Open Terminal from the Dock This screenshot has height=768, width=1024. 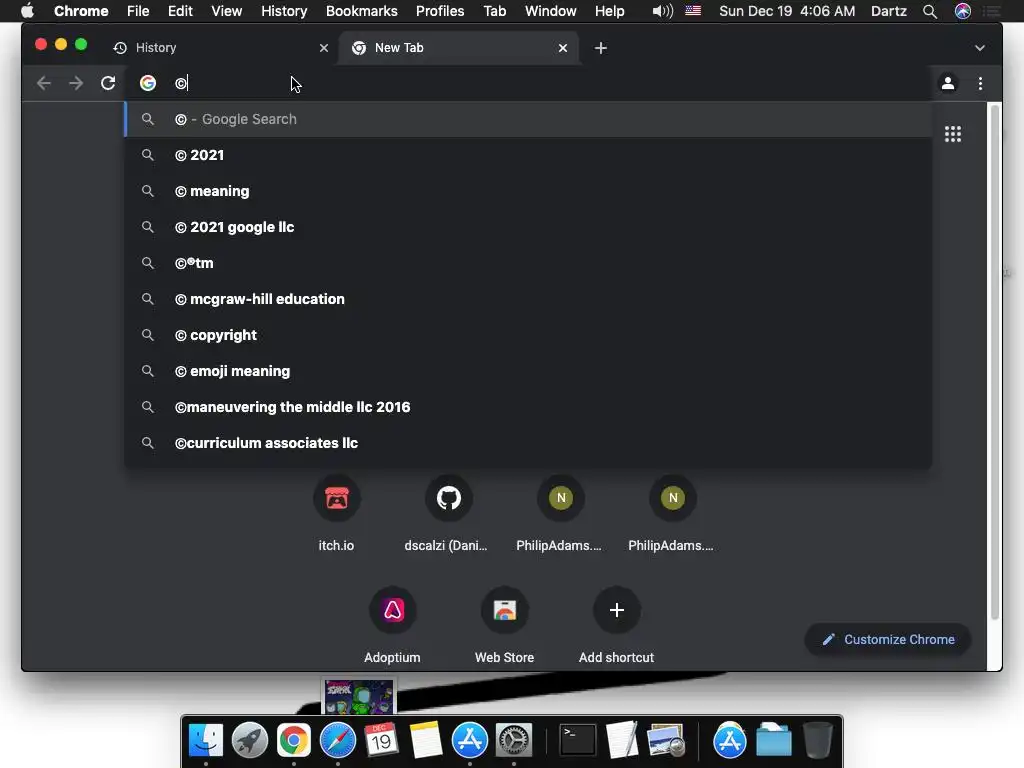pos(579,741)
